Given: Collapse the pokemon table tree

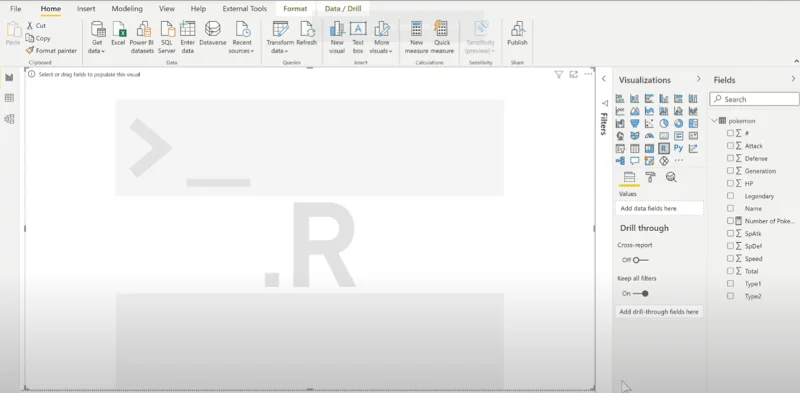Looking at the screenshot, I should (x=714, y=120).
